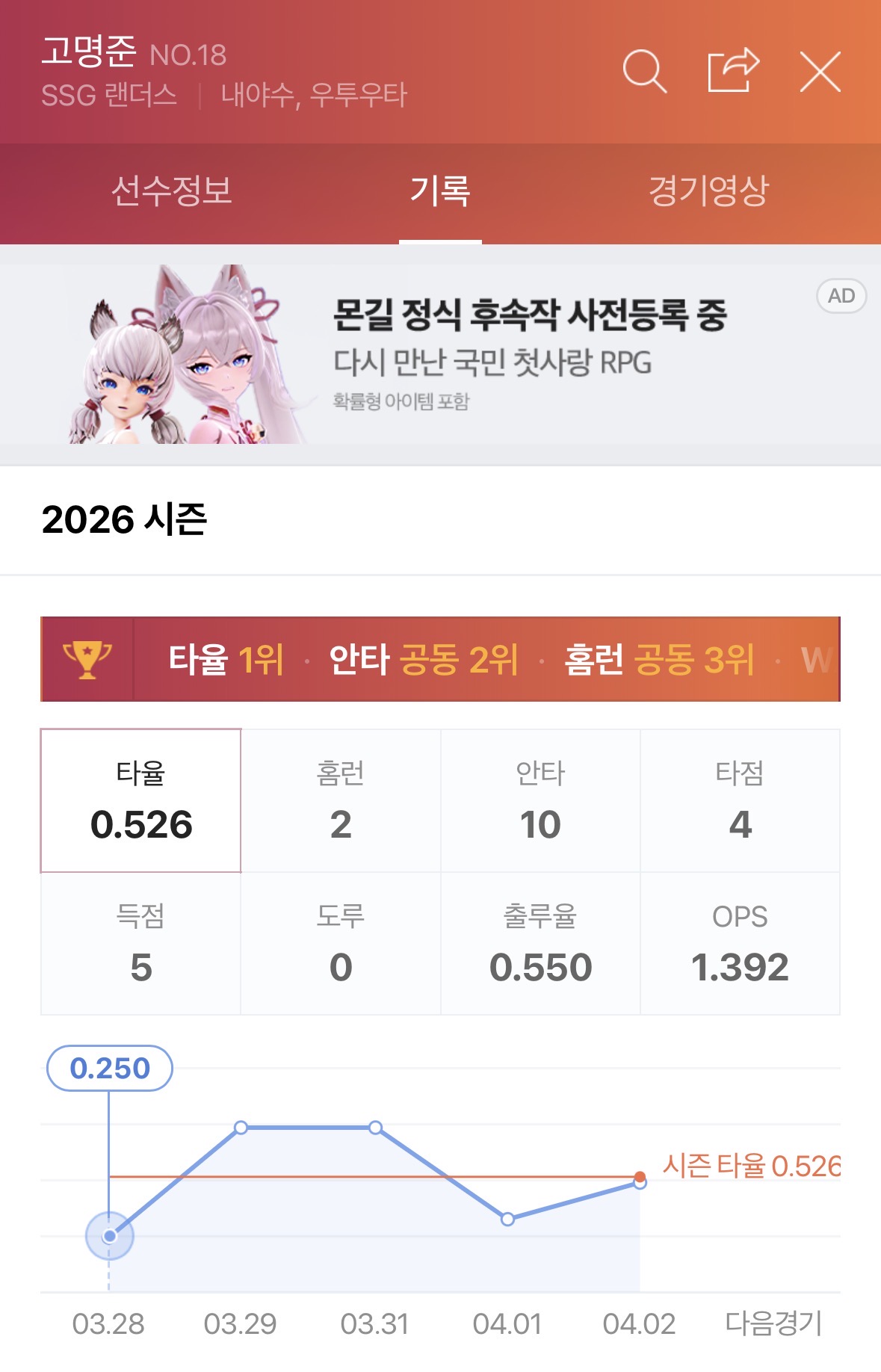Select the 기록 tab
881x1372 pixels.
[440, 191]
